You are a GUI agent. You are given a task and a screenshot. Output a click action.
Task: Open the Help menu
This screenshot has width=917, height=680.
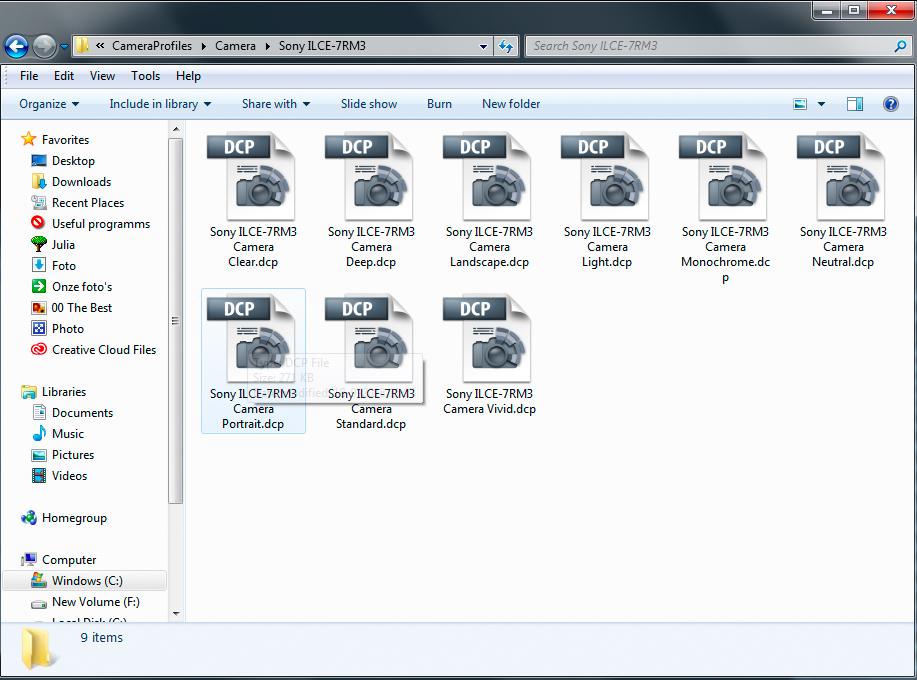pos(188,76)
